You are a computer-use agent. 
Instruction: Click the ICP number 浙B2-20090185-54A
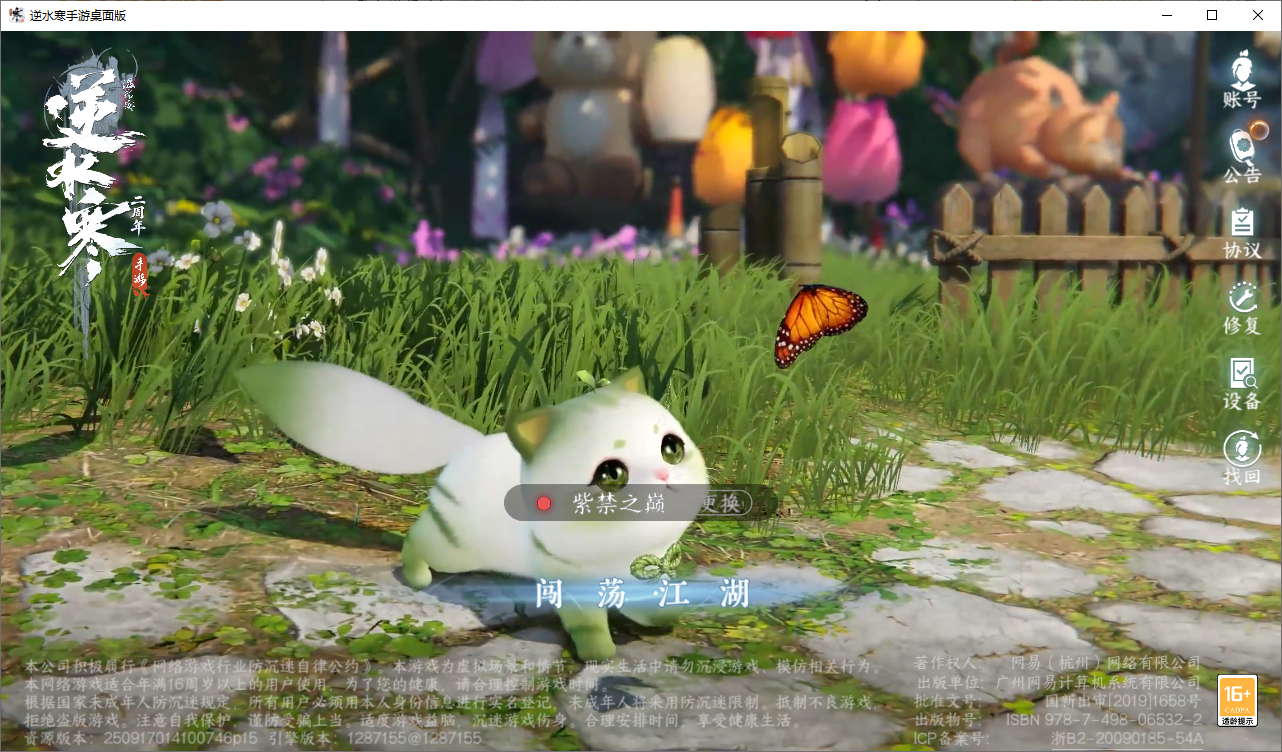(x=1127, y=739)
